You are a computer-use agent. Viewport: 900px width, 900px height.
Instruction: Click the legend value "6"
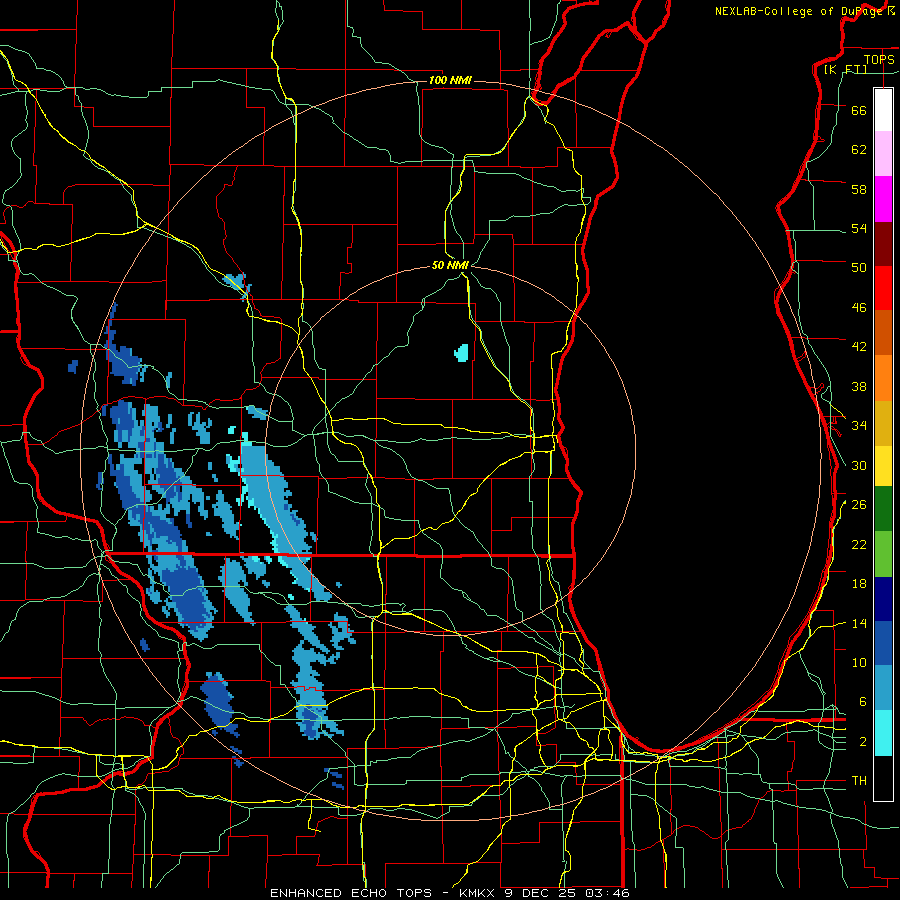point(863,702)
